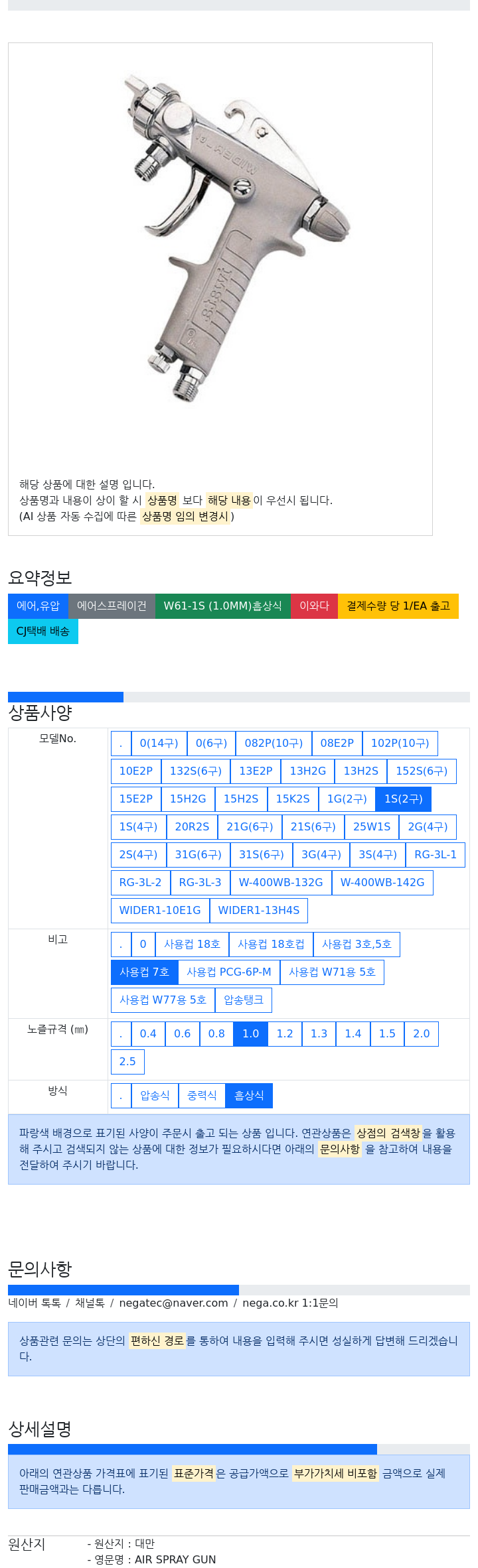Click the 에어,유압 category tag
Screen dimensions: 478x1568
pyautogui.click(x=38, y=606)
